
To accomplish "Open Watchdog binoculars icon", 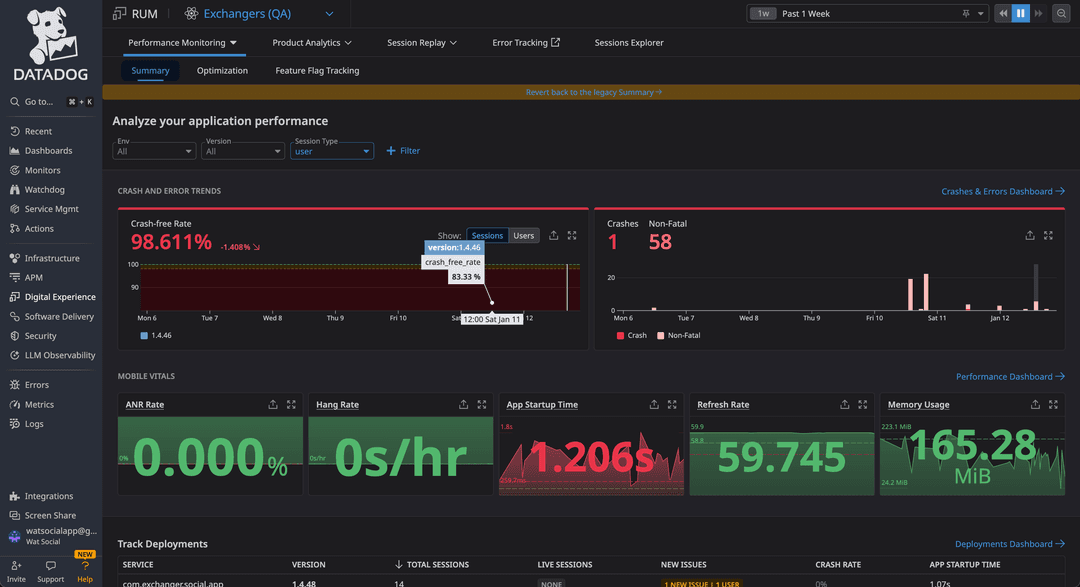I will point(14,189).
